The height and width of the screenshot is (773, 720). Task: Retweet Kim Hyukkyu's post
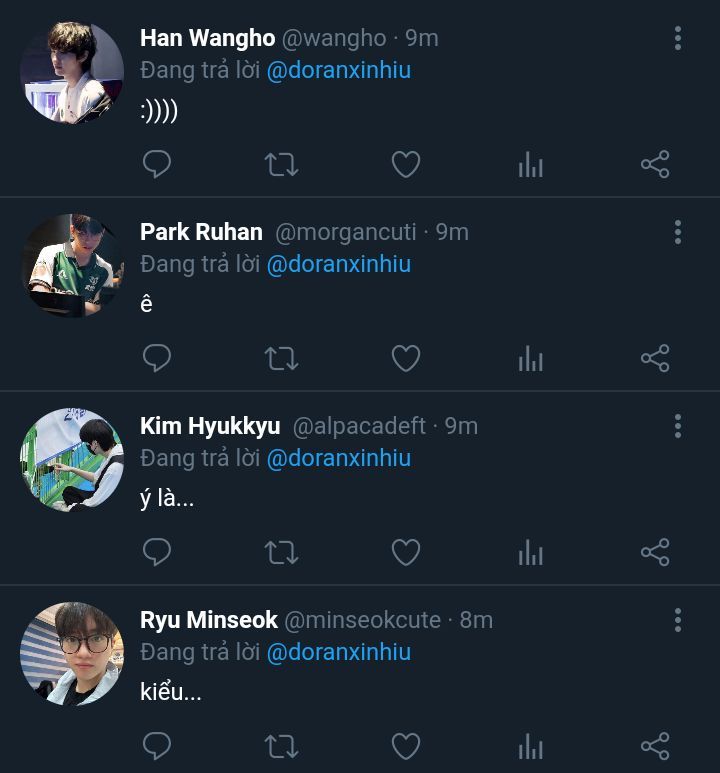(281, 552)
